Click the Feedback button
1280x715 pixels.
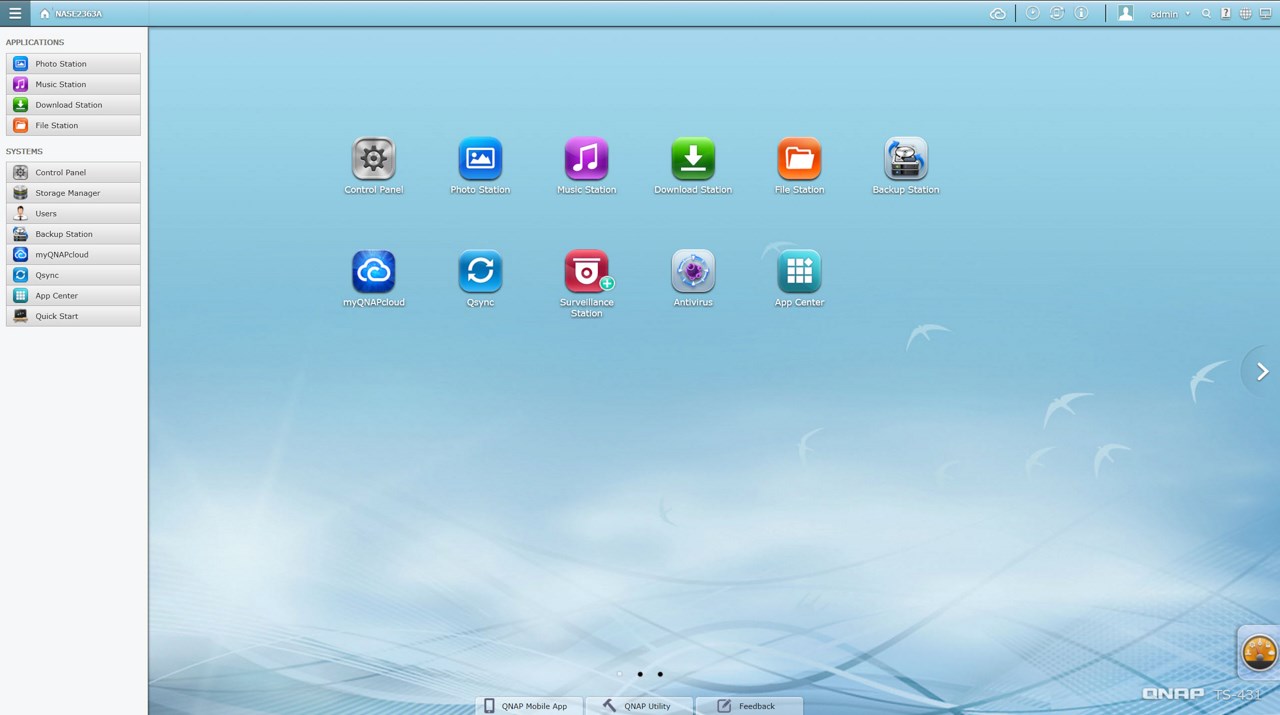[749, 706]
